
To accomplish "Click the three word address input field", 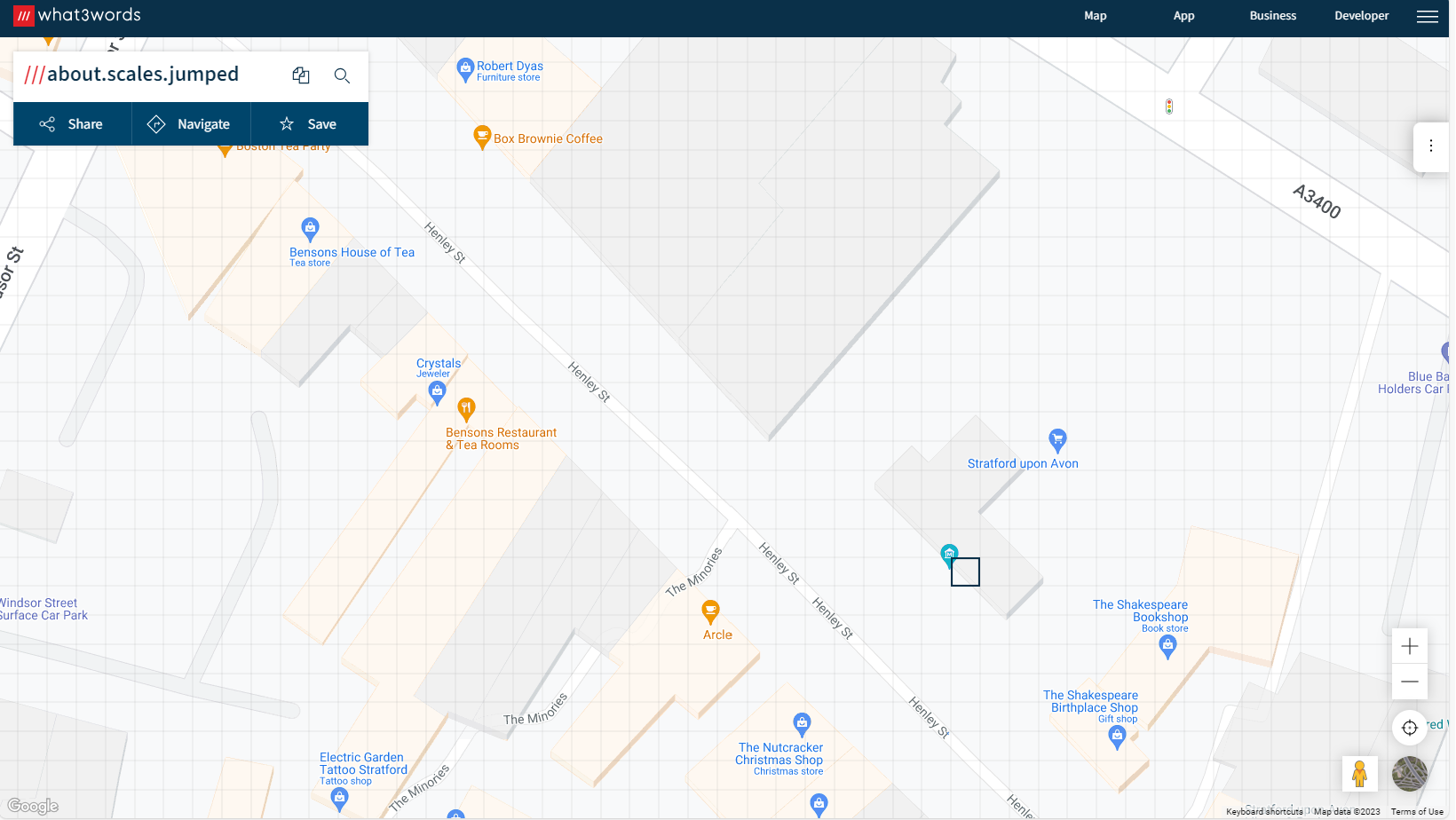I will tap(142, 75).
